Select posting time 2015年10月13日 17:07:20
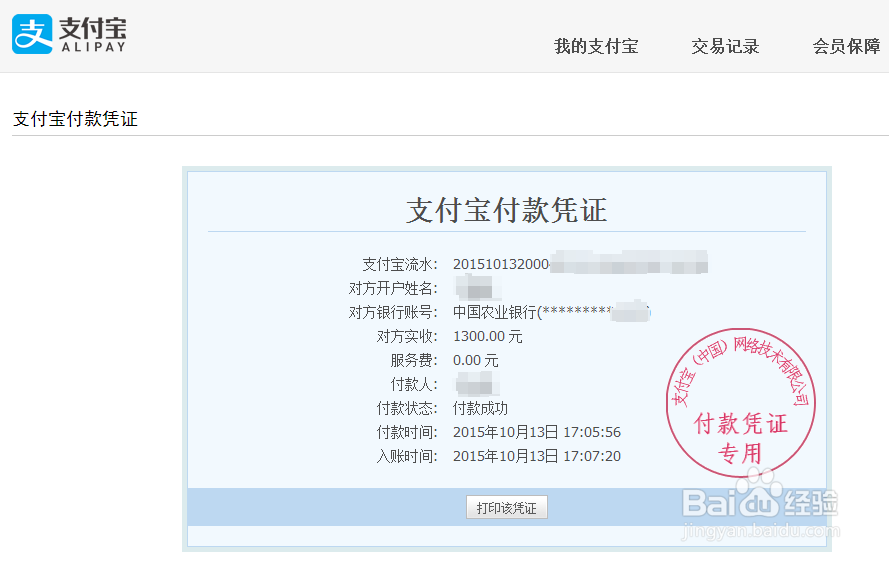 point(536,456)
